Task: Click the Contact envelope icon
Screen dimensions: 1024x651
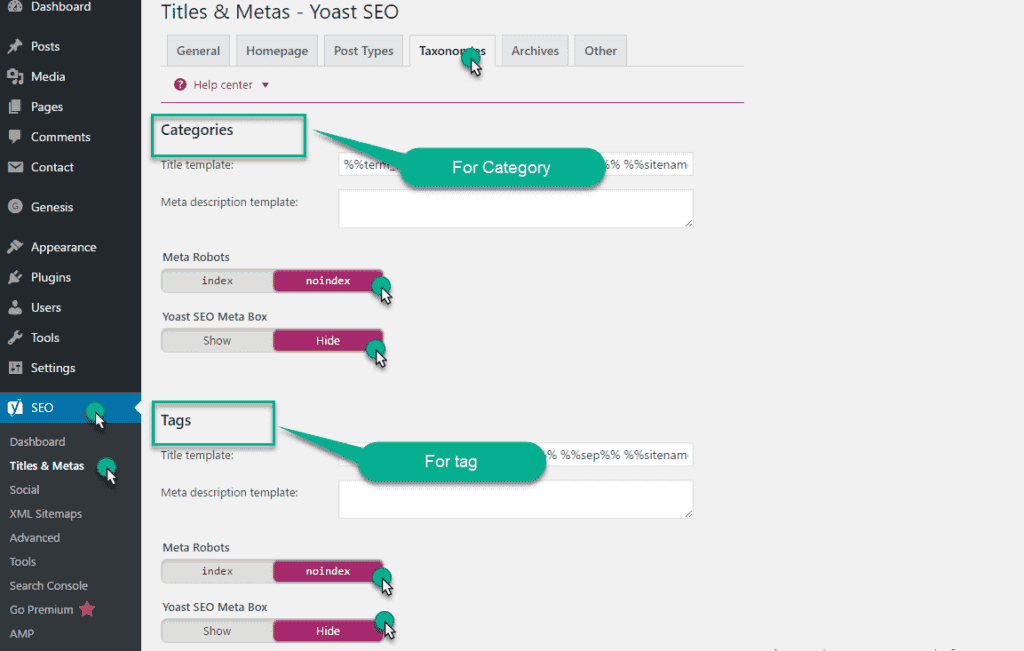Action: pos(15,167)
